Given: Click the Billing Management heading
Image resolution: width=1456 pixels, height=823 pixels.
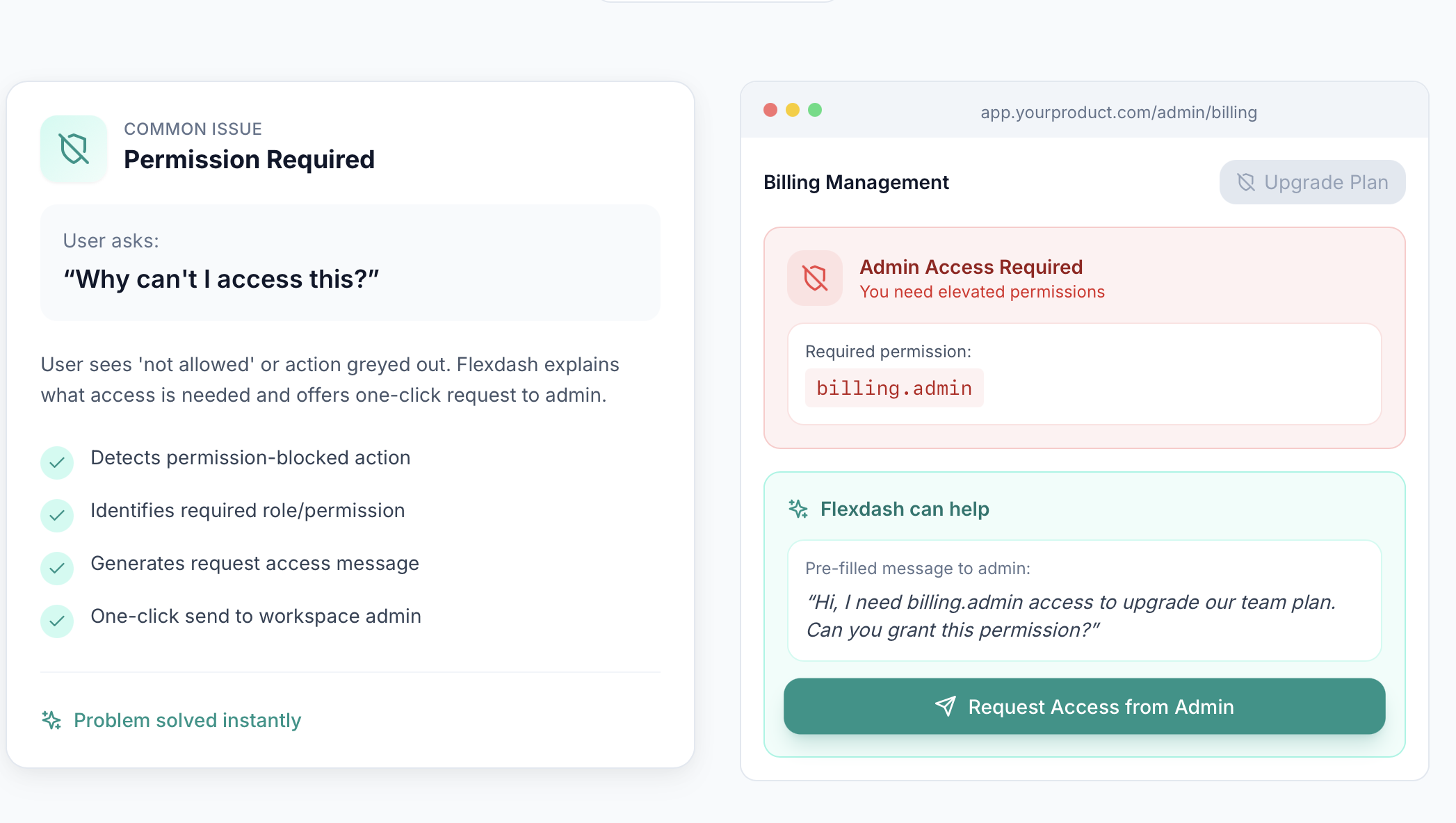Looking at the screenshot, I should pos(856,182).
